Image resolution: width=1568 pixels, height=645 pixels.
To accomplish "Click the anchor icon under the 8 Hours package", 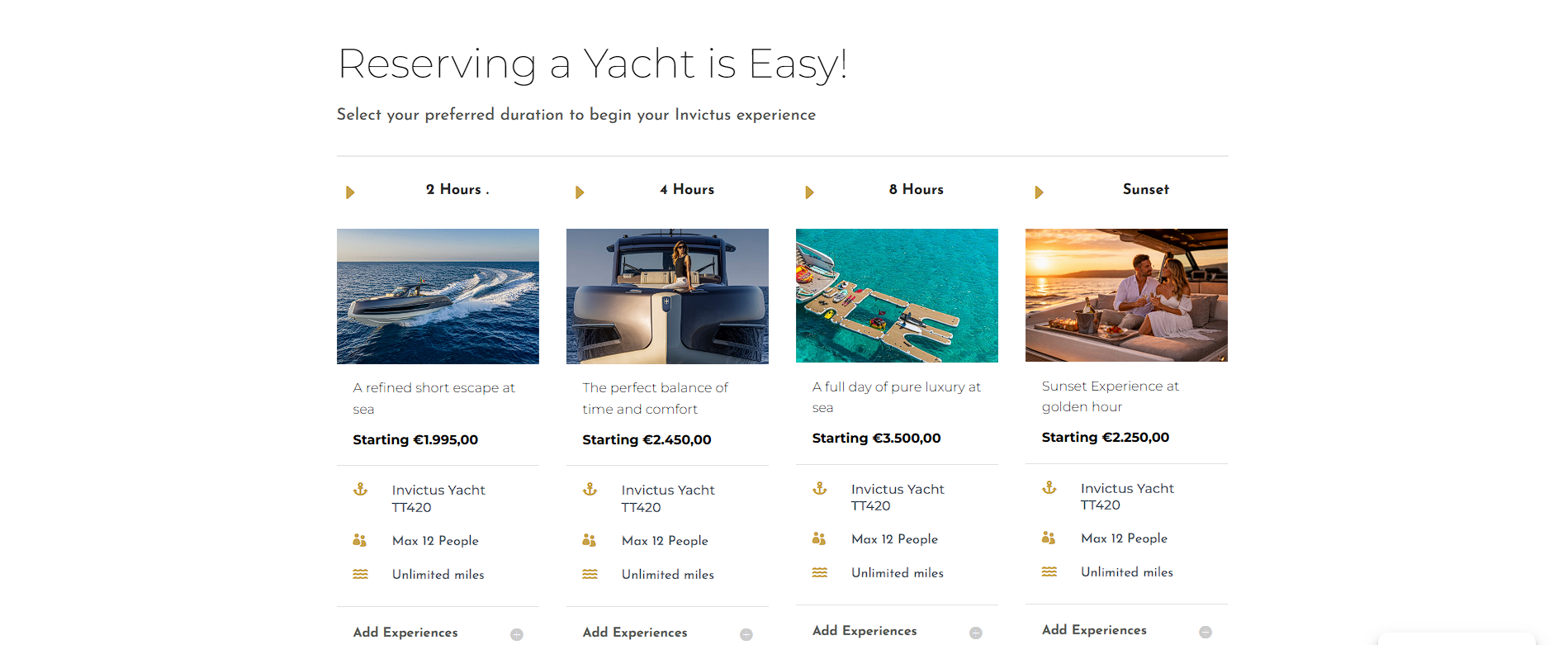I will pyautogui.click(x=820, y=489).
